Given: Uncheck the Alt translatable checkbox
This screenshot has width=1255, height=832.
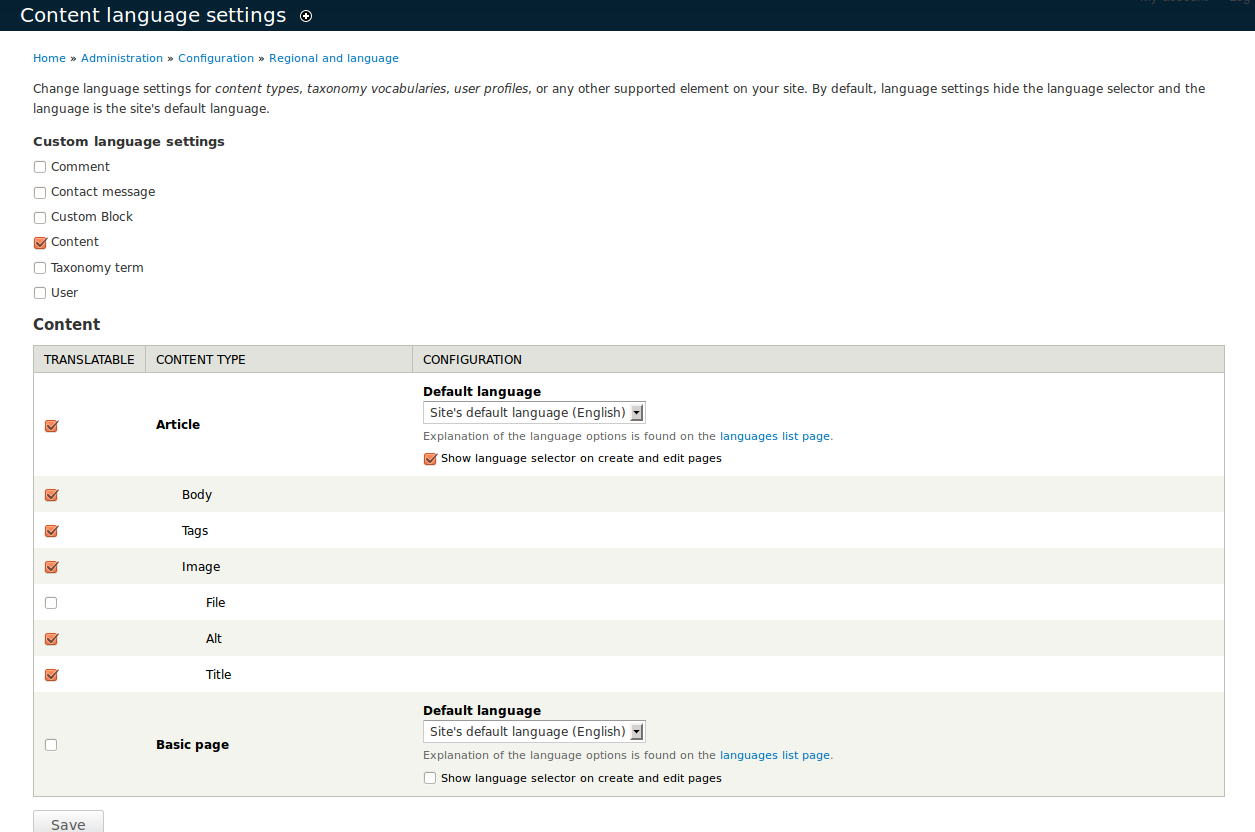Looking at the screenshot, I should 51,638.
